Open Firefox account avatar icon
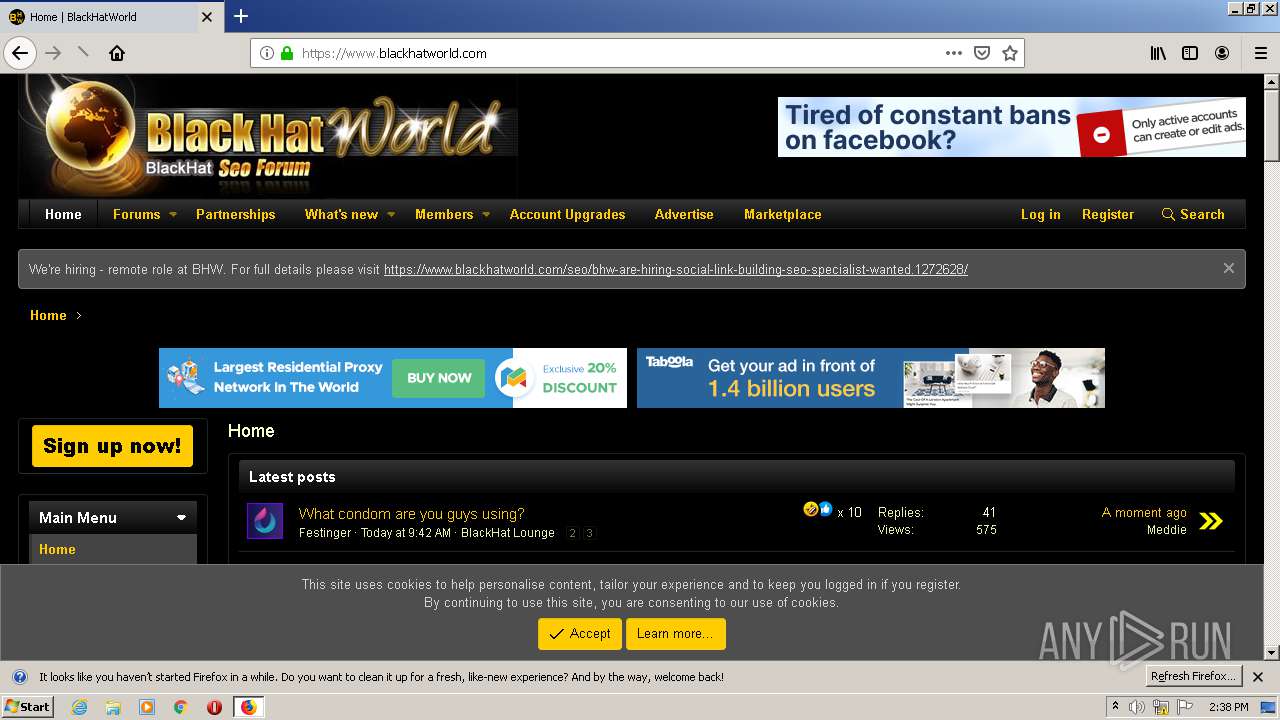The height and width of the screenshot is (720, 1280). (1222, 53)
